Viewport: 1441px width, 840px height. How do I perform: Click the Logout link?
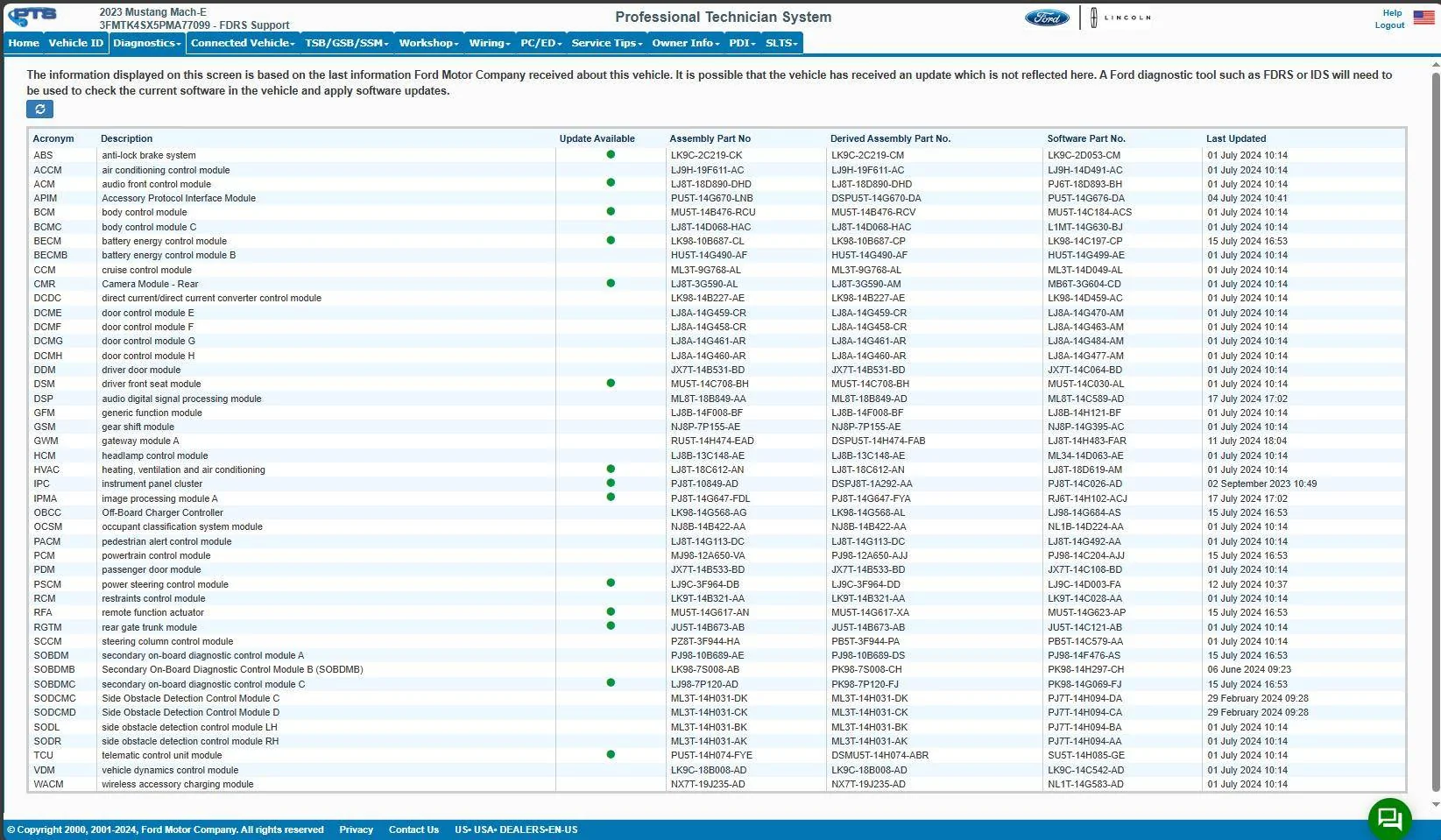pyautogui.click(x=1389, y=25)
